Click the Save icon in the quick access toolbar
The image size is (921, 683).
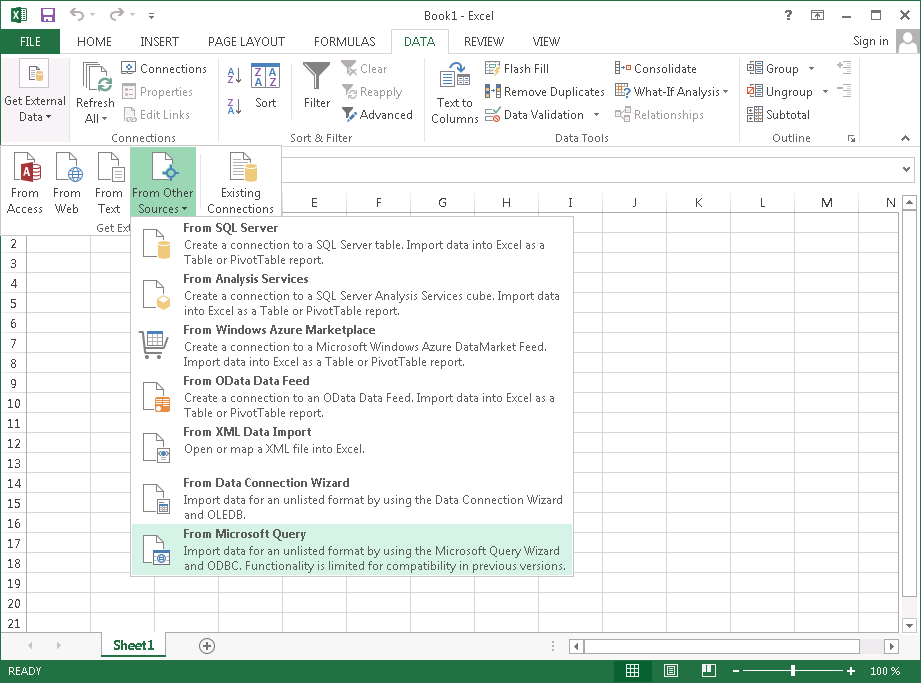[48, 15]
